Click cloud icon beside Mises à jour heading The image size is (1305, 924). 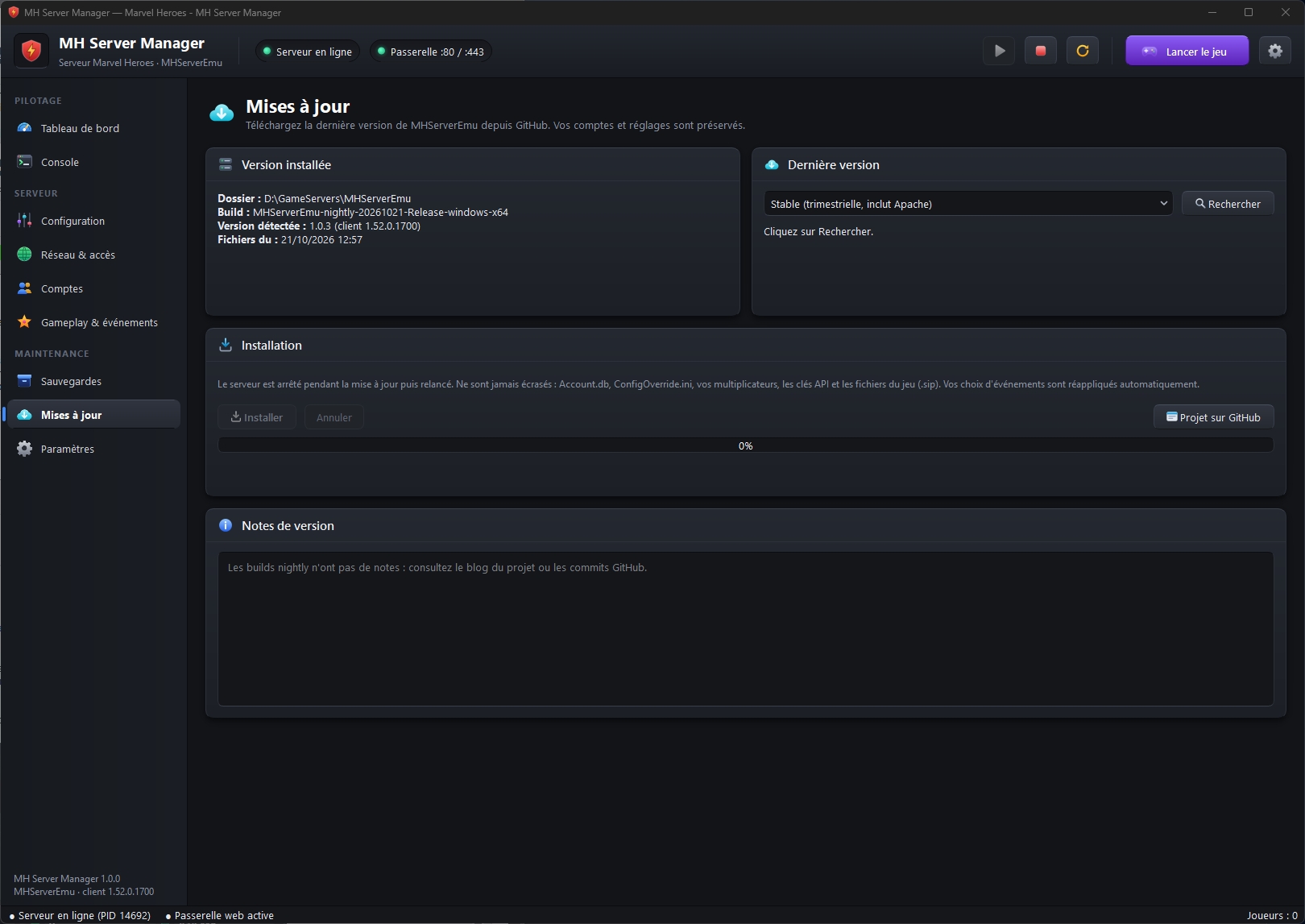[222, 114]
